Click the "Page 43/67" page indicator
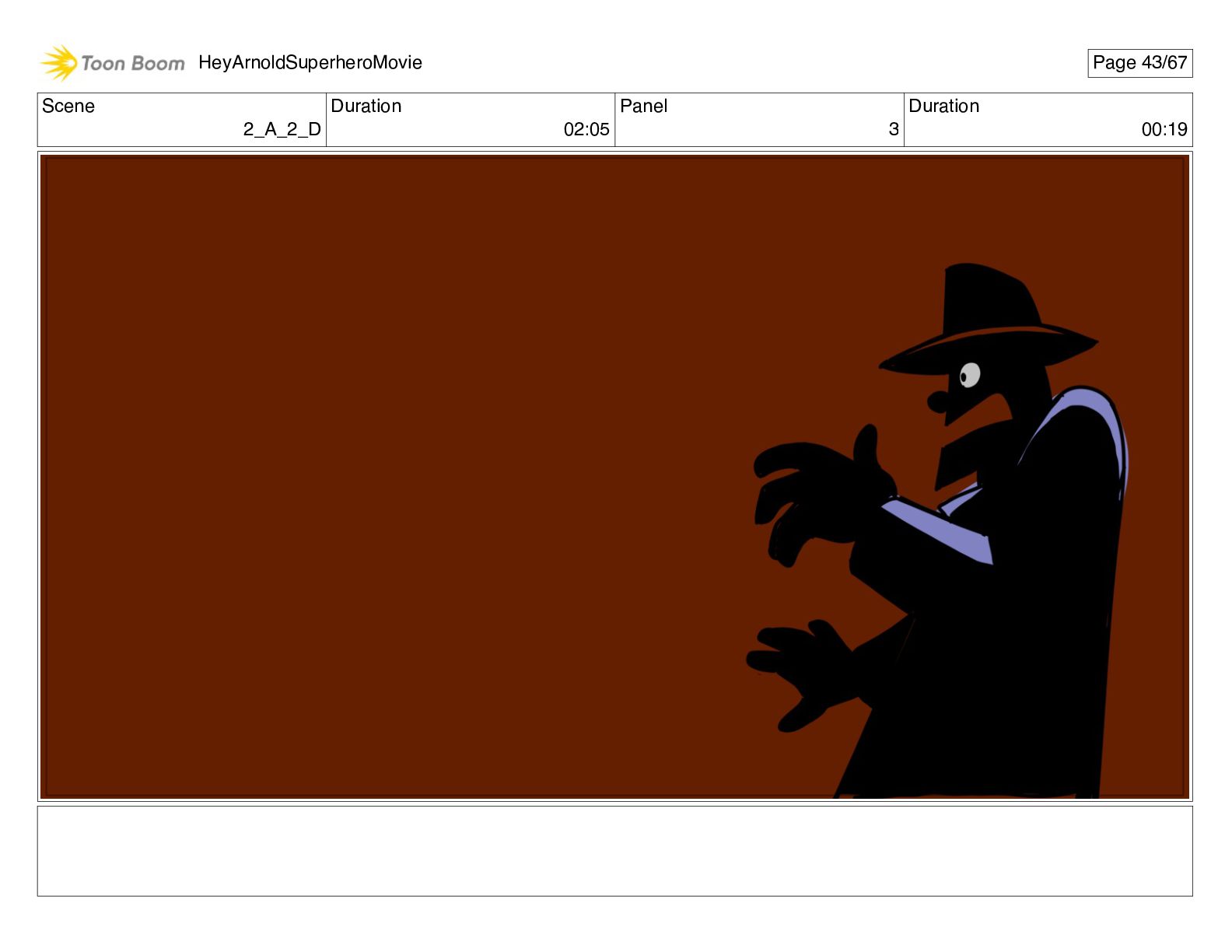1232x952 pixels. (x=1139, y=63)
